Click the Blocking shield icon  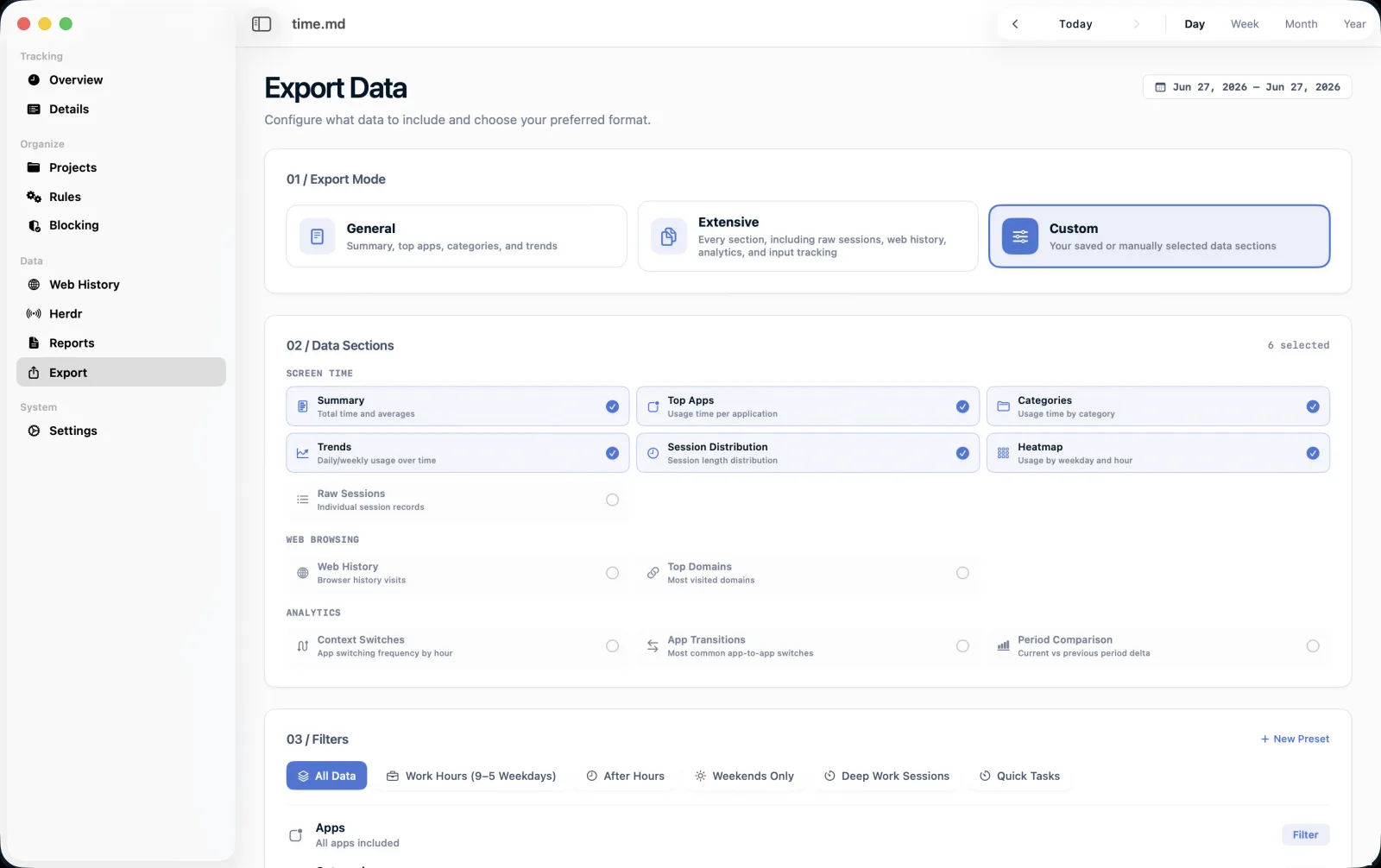pos(34,225)
